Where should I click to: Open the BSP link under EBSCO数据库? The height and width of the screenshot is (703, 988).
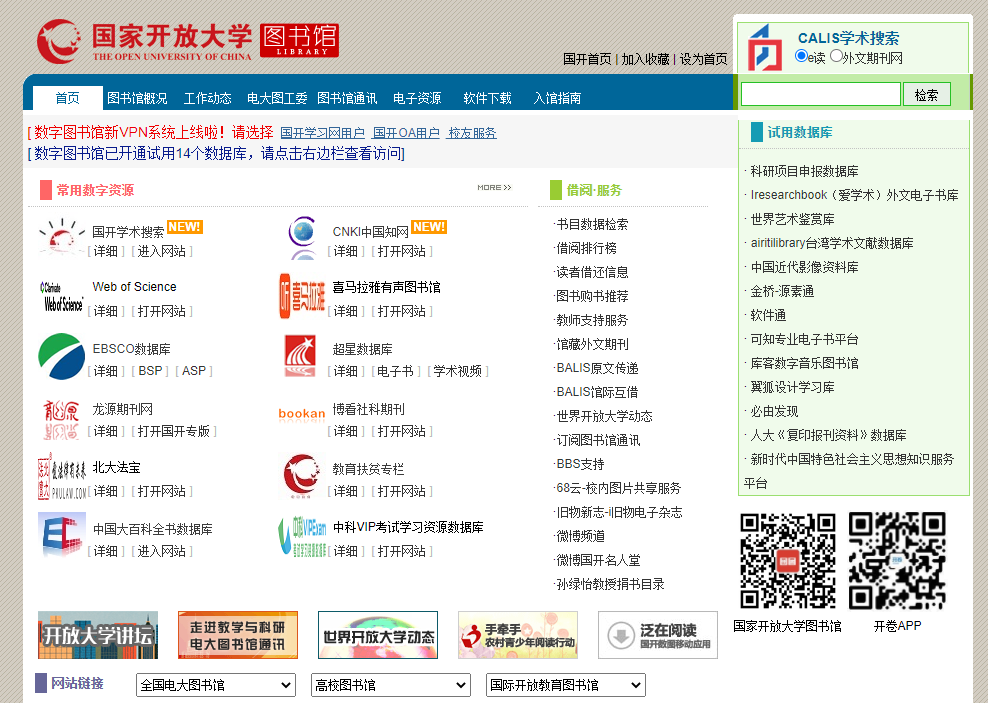tap(150, 370)
